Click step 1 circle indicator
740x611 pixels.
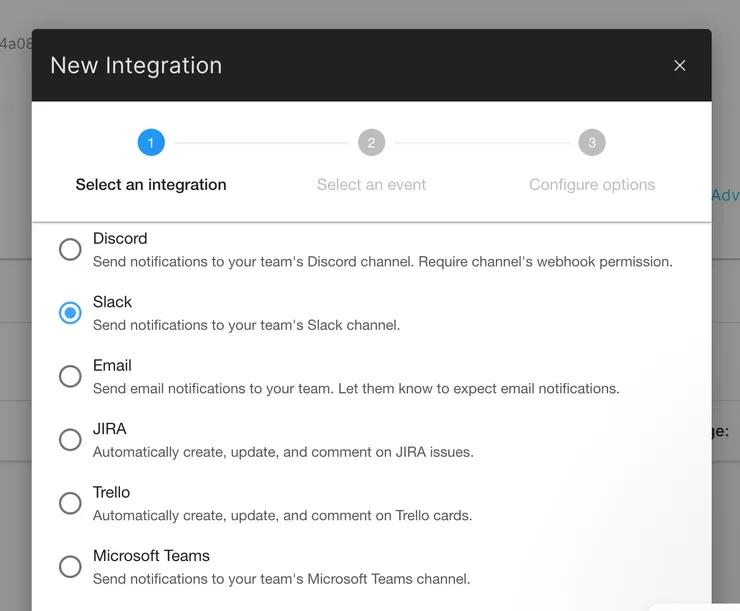coord(151,143)
